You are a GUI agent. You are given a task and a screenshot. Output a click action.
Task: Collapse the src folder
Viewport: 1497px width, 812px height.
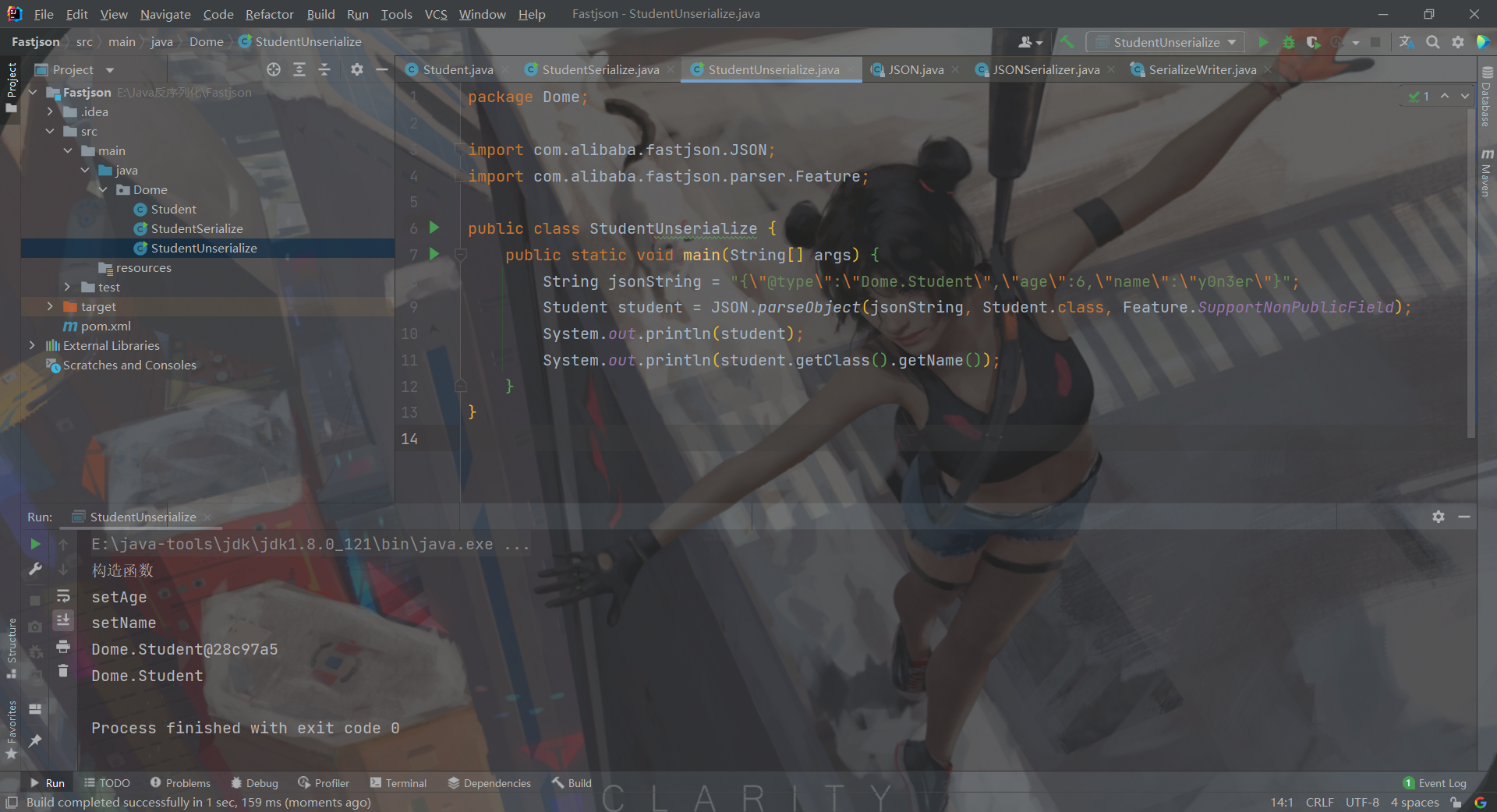(50, 131)
